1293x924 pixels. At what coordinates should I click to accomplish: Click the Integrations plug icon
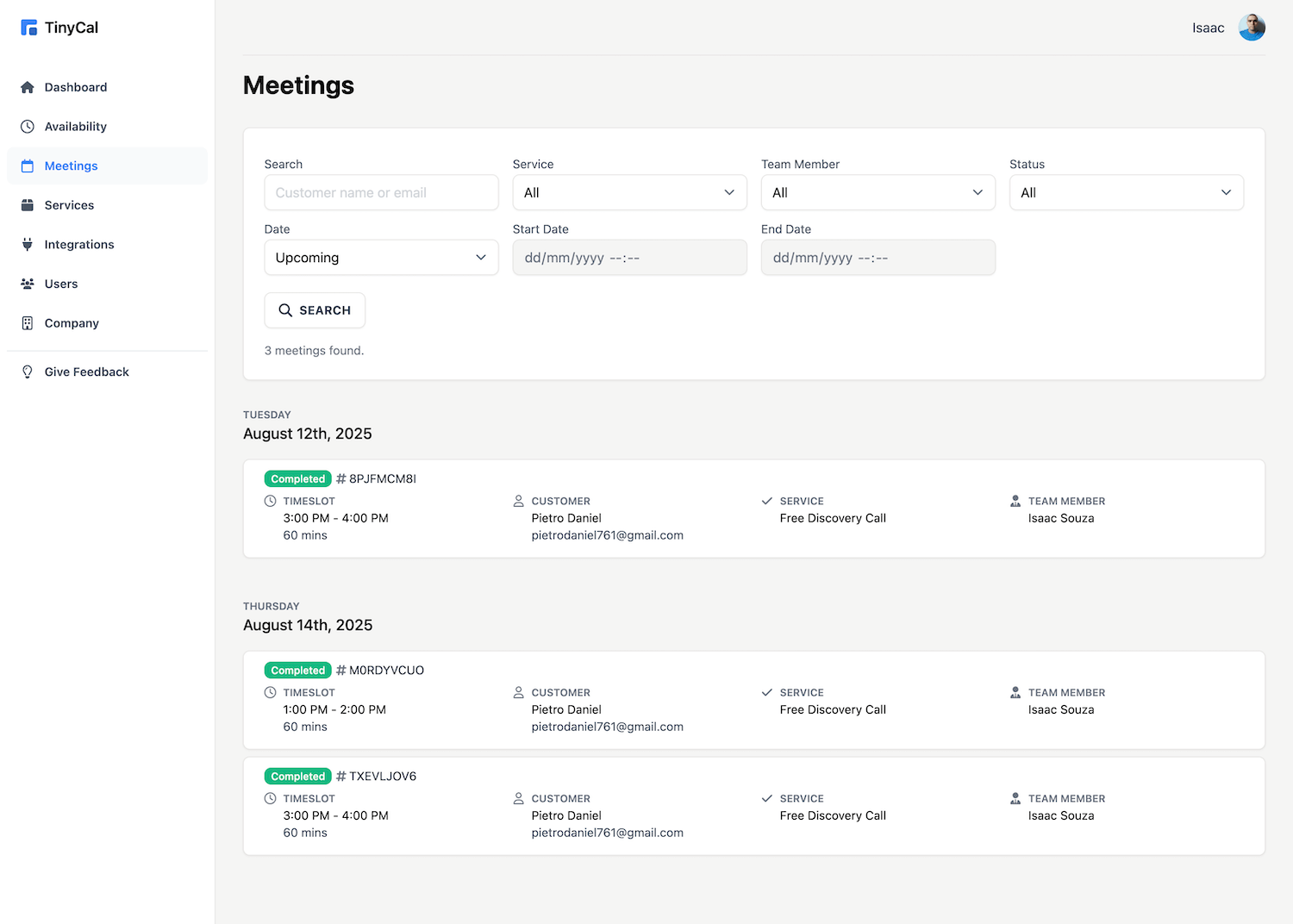pos(28,245)
